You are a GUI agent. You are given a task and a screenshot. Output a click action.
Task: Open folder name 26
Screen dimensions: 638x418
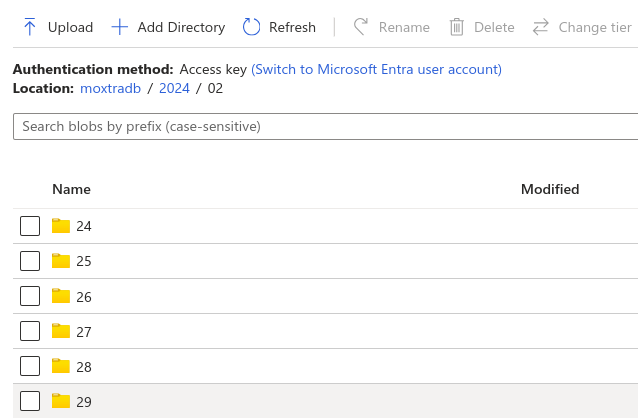(x=84, y=297)
